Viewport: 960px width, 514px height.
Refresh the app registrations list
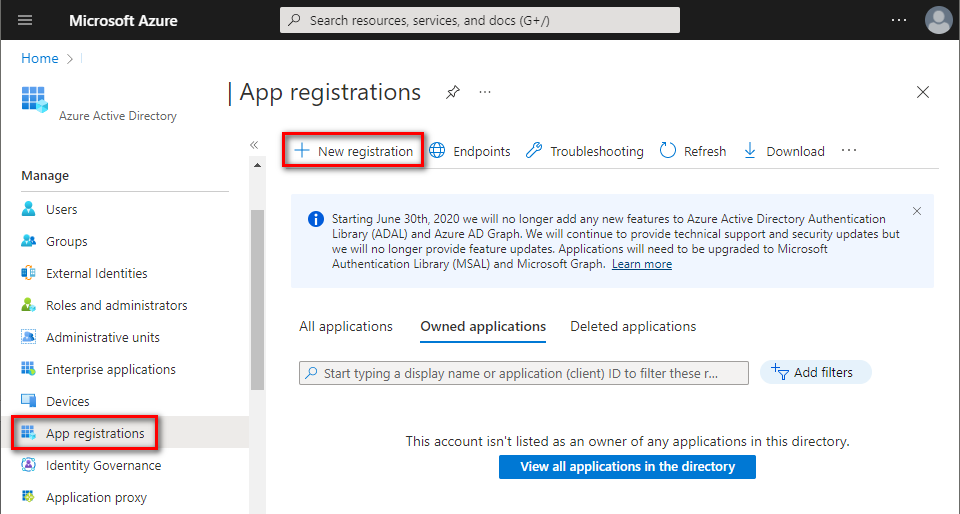tap(693, 151)
